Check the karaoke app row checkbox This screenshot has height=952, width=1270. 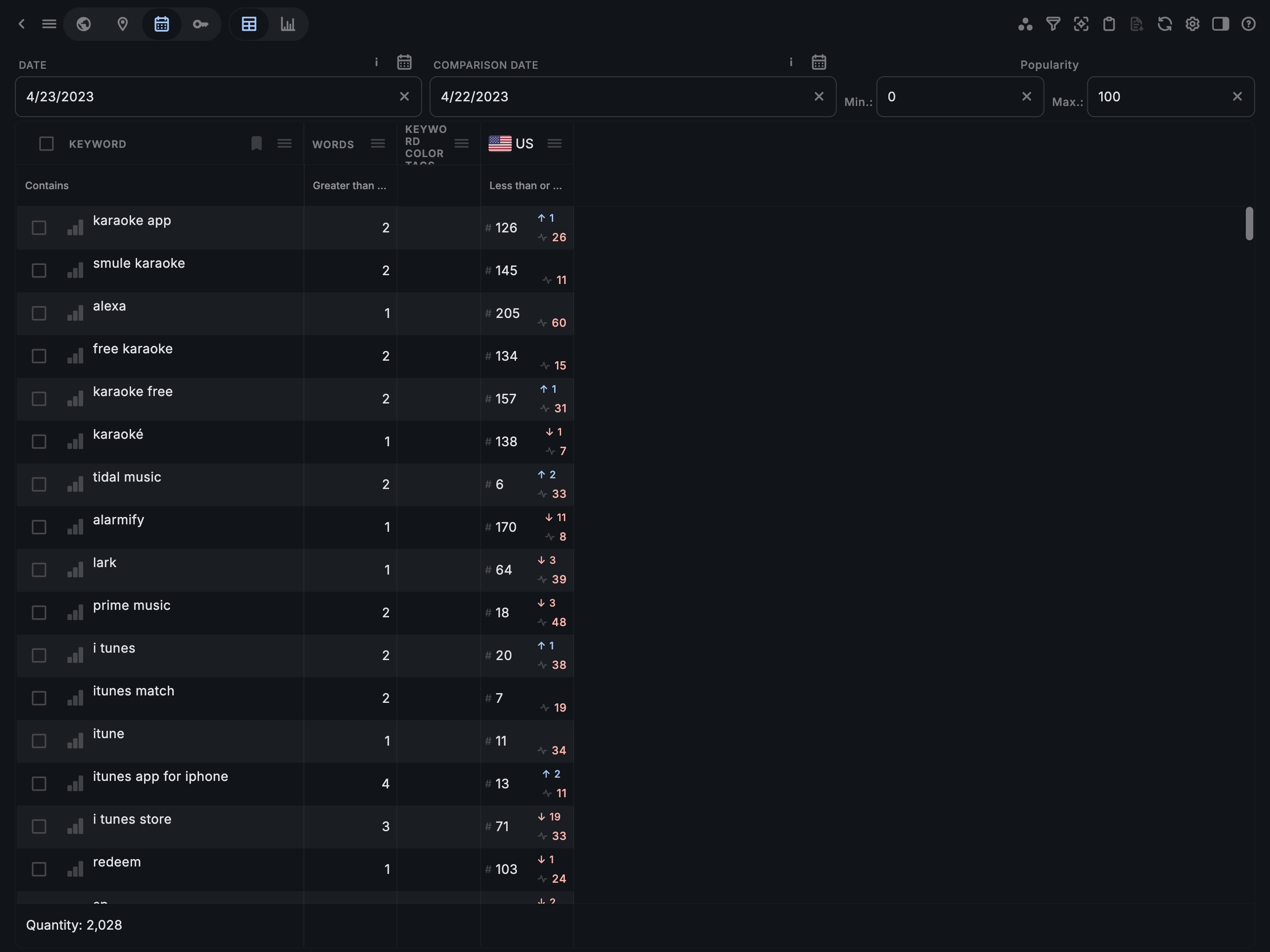(39, 228)
